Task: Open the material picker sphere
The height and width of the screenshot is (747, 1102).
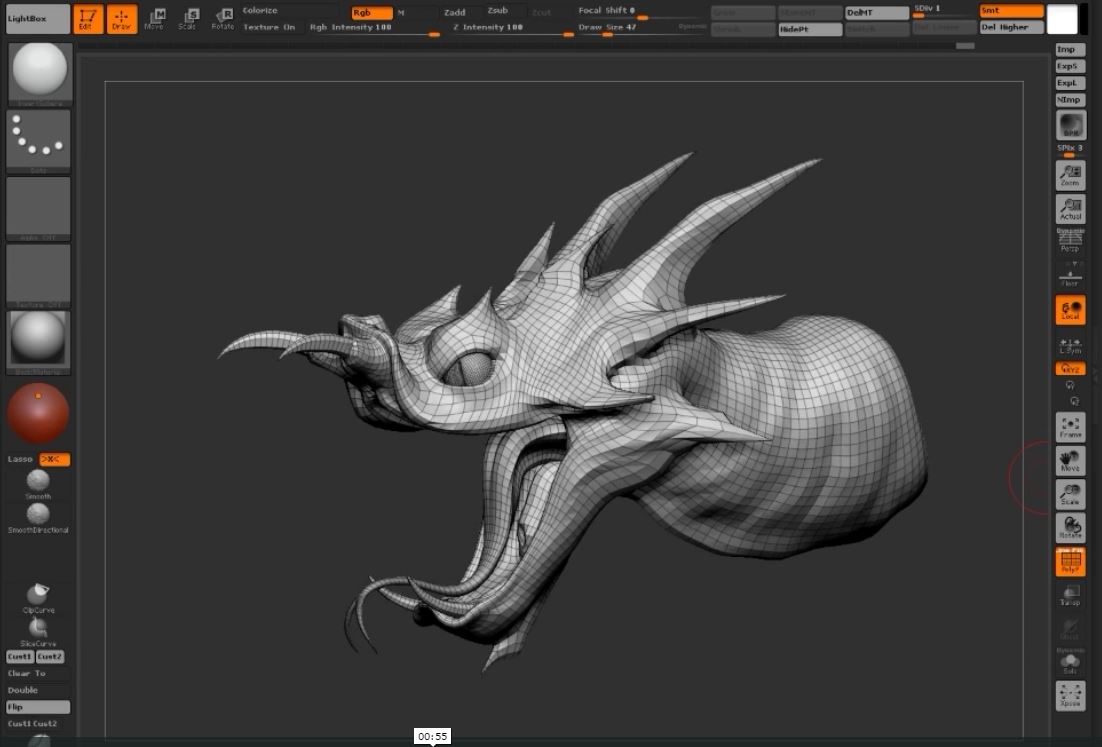Action: [39, 341]
